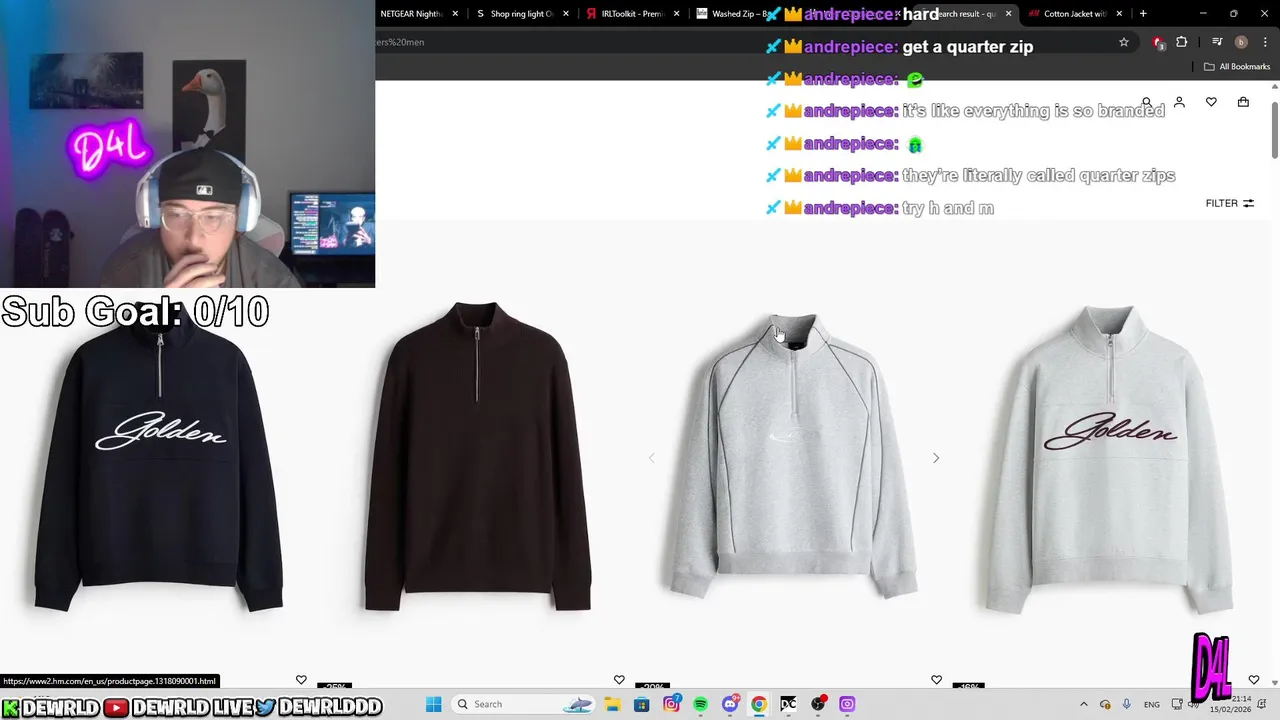
Task: Show previous image of gray piped zip
Action: pyautogui.click(x=651, y=458)
